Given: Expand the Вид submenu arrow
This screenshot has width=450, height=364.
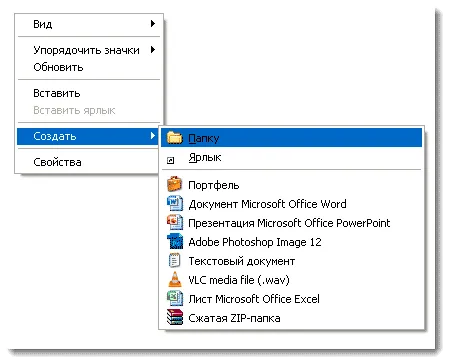Looking at the screenshot, I should (x=153, y=24).
